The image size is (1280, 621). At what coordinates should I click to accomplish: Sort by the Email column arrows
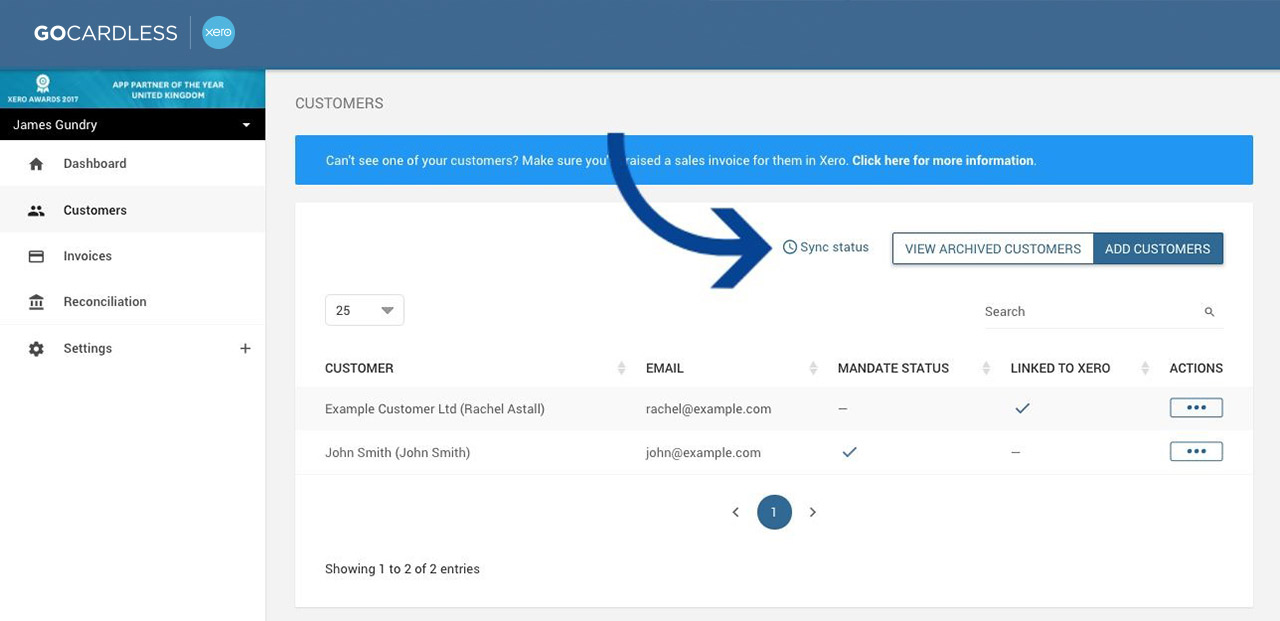coord(813,369)
